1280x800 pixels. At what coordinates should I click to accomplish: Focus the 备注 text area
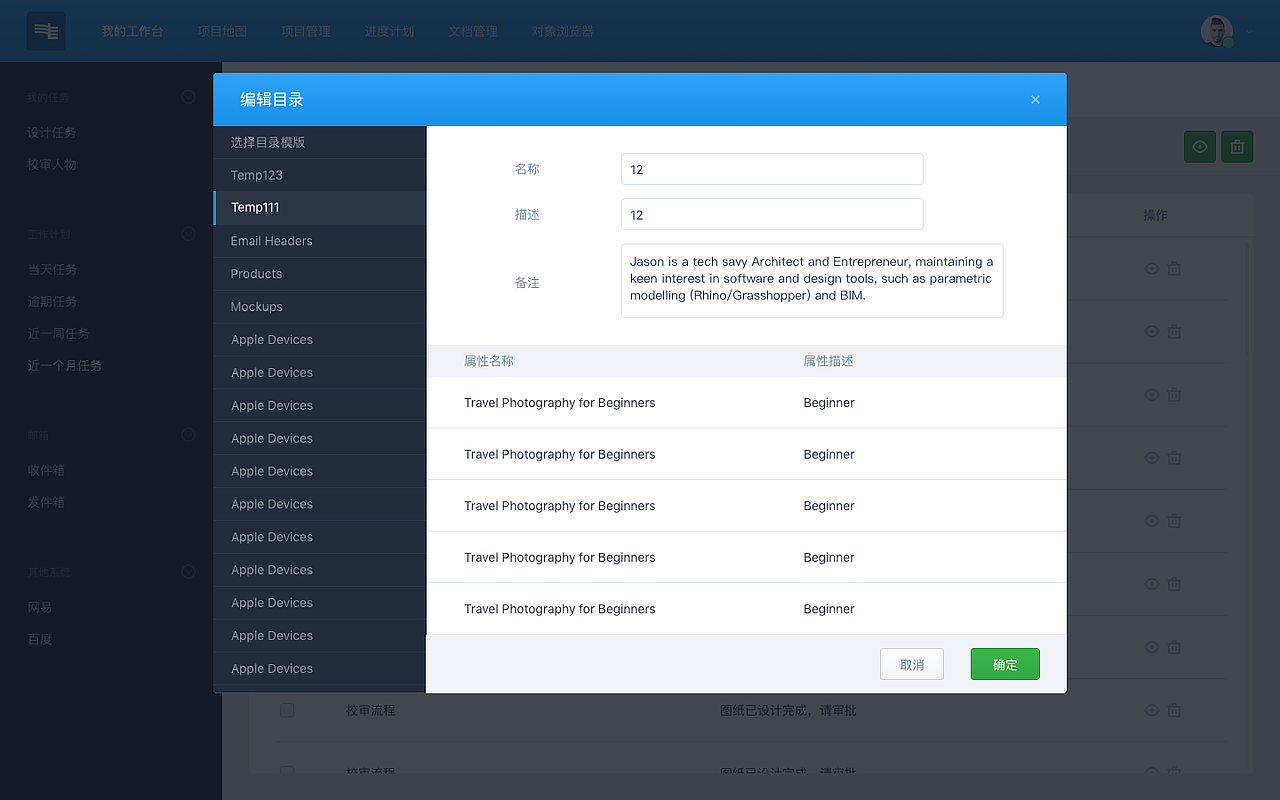812,281
